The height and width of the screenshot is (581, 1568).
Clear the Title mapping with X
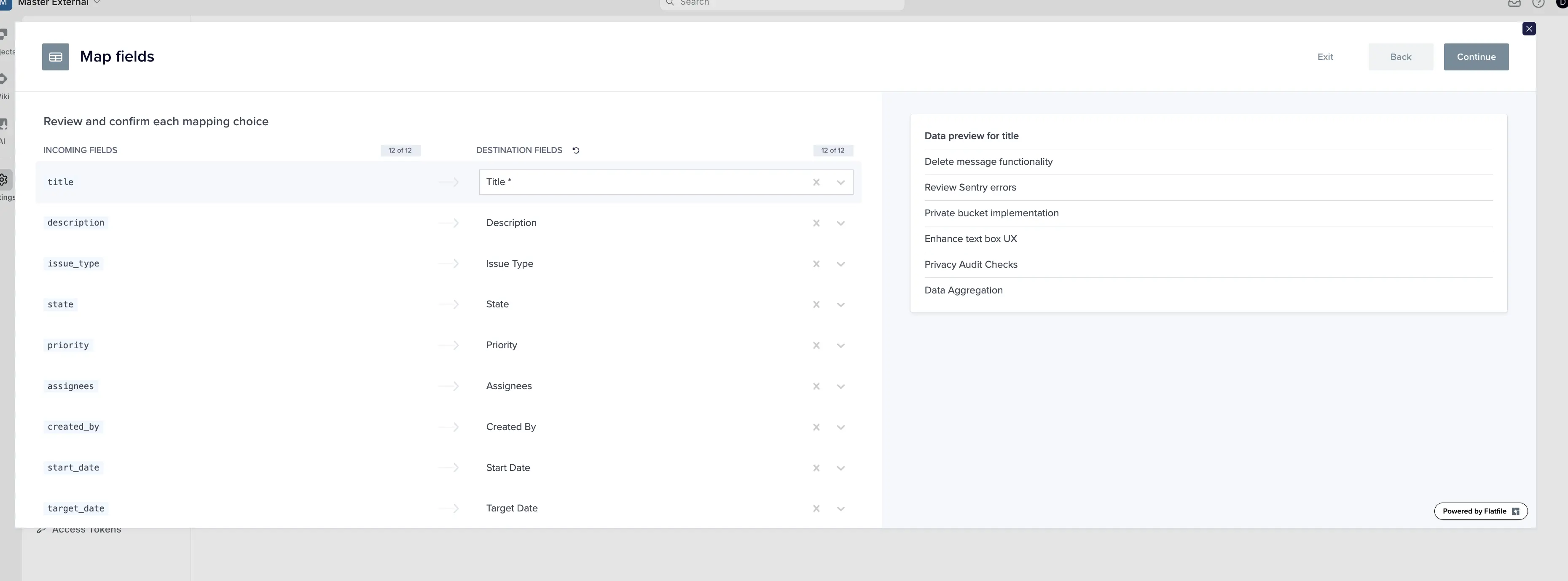point(816,182)
